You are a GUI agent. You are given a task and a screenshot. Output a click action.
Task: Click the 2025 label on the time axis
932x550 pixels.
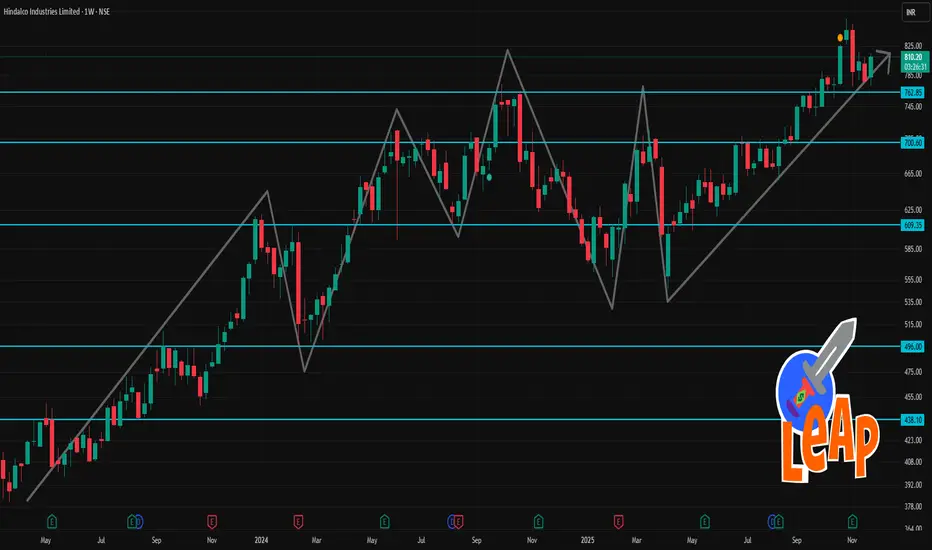(x=587, y=540)
